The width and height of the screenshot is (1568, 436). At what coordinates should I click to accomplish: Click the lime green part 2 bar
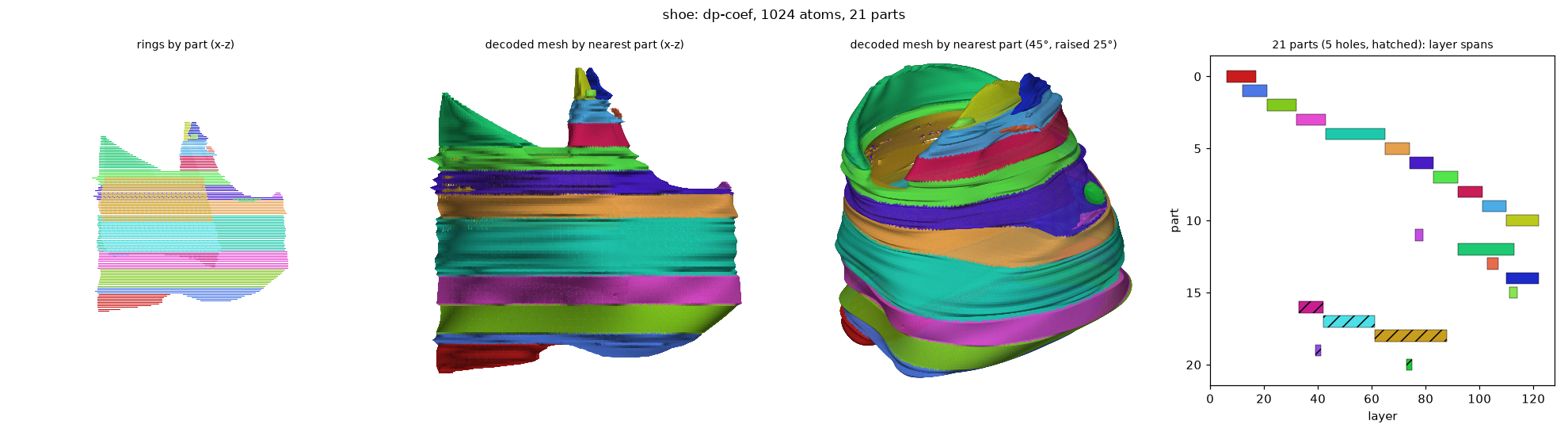[1281, 105]
